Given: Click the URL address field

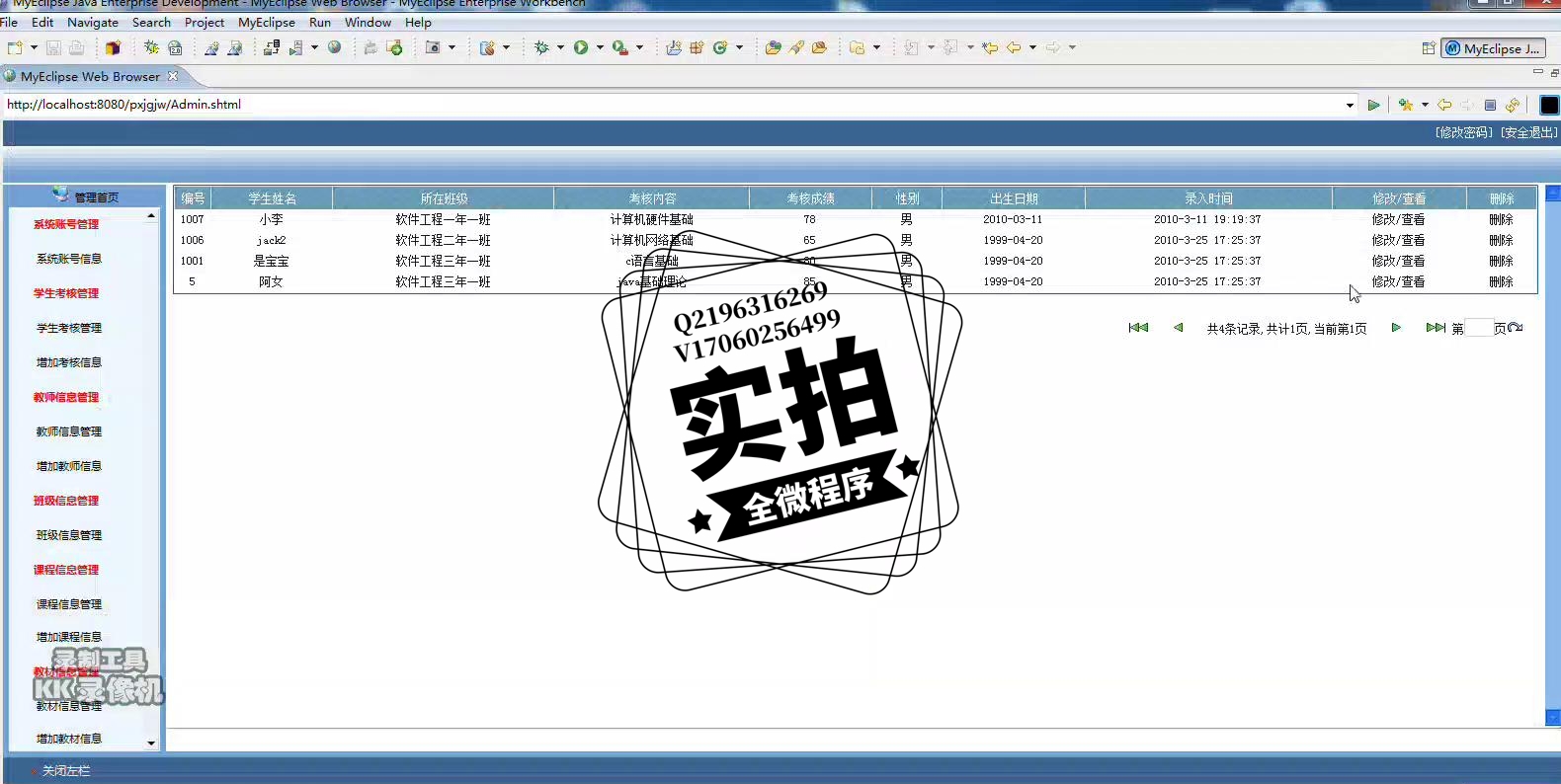Looking at the screenshot, I should [x=672, y=105].
